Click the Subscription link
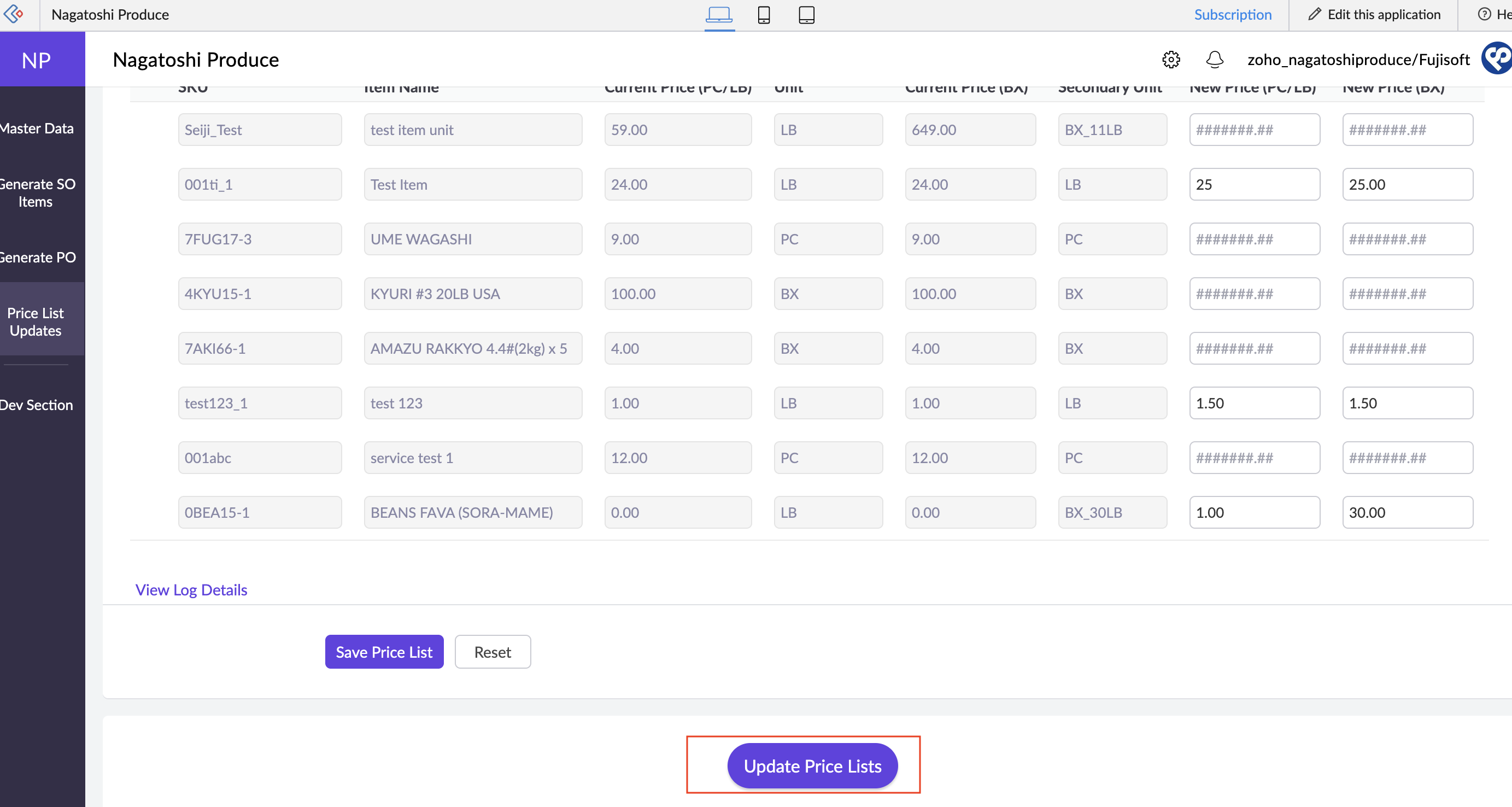The height and width of the screenshot is (807, 1512). coord(1233,14)
